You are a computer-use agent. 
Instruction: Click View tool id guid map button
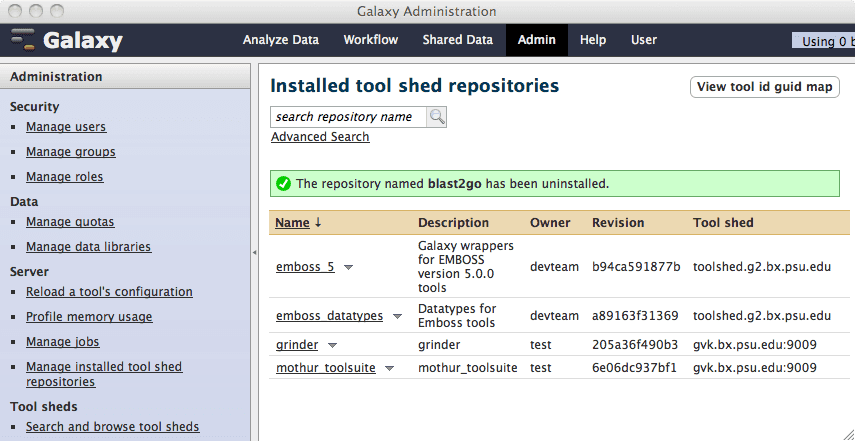[x=764, y=87]
